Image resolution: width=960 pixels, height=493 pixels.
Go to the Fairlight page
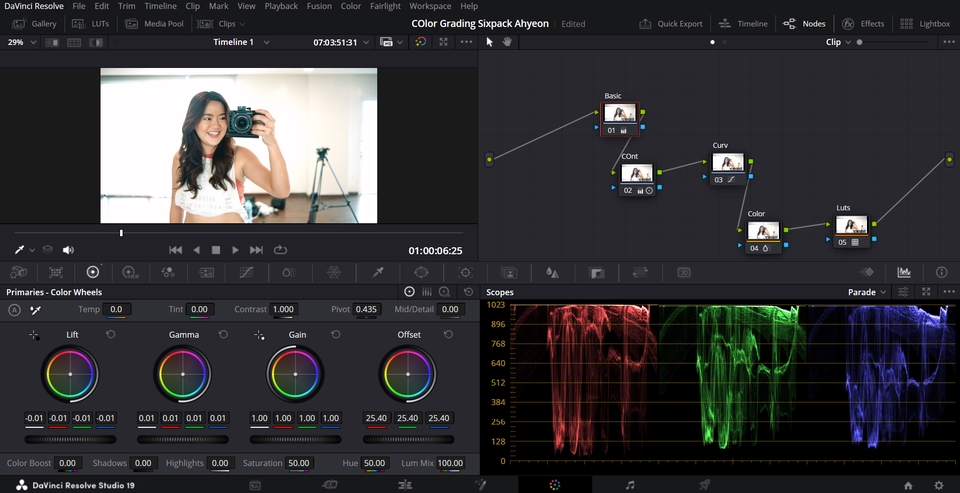pos(629,485)
